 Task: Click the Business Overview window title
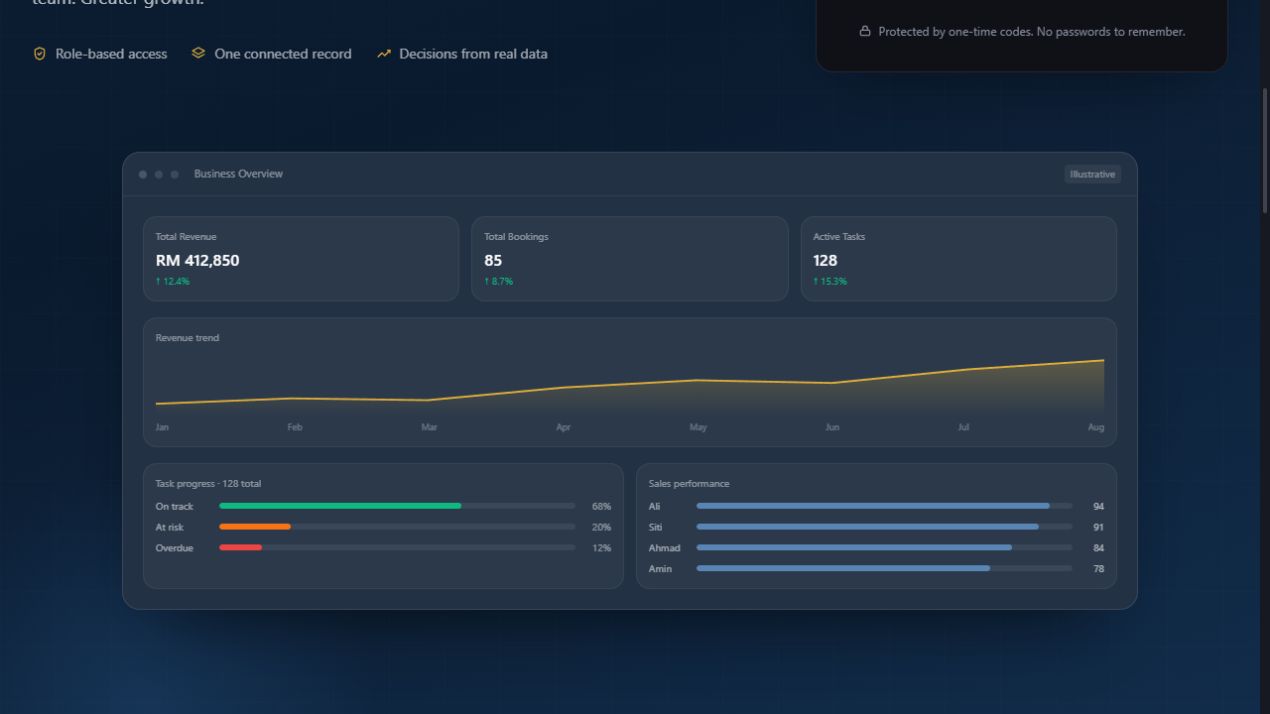coord(238,174)
